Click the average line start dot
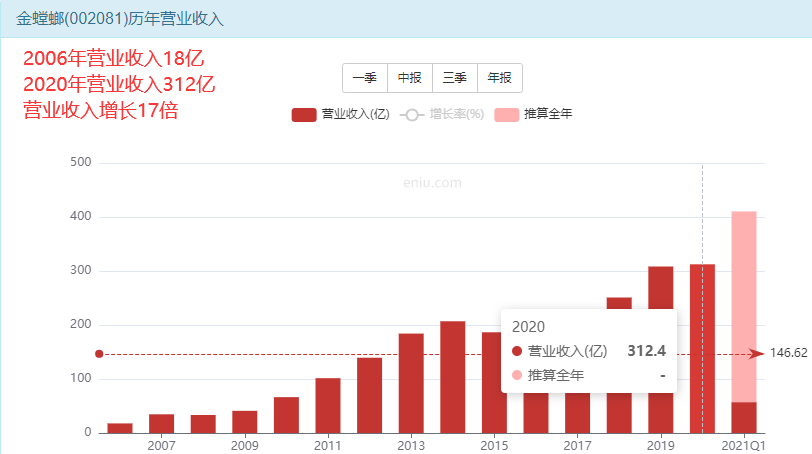Screen dimensions: 812x454 click(x=99, y=354)
